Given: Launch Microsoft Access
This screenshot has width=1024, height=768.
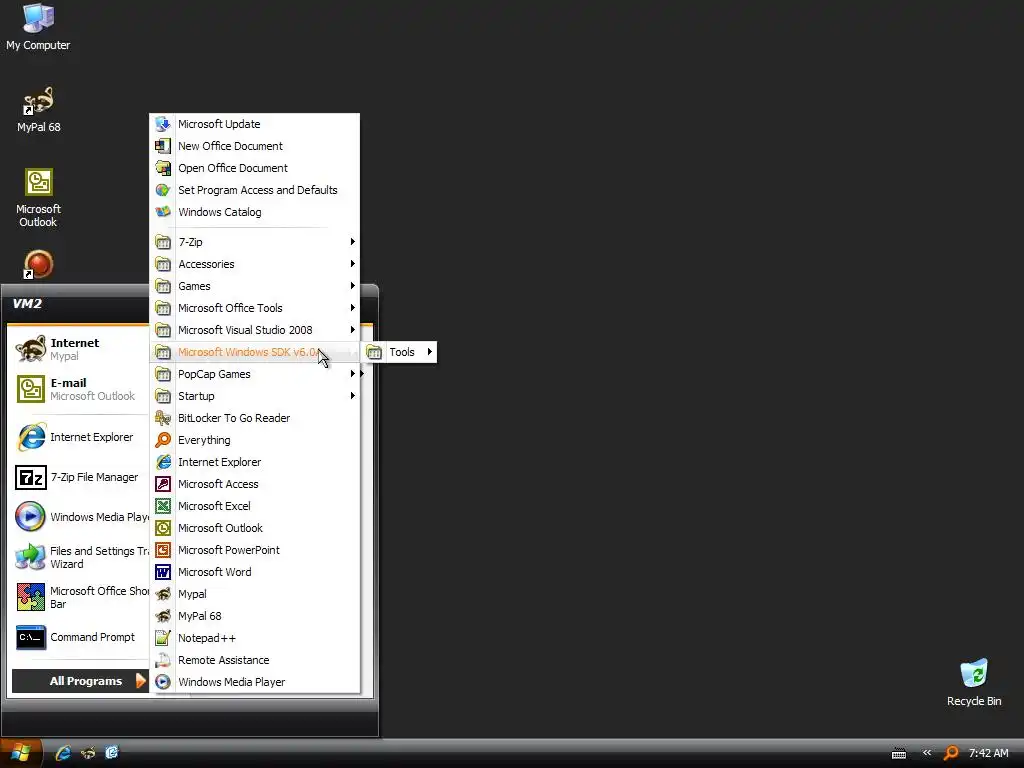Looking at the screenshot, I should pyautogui.click(x=255, y=484).
